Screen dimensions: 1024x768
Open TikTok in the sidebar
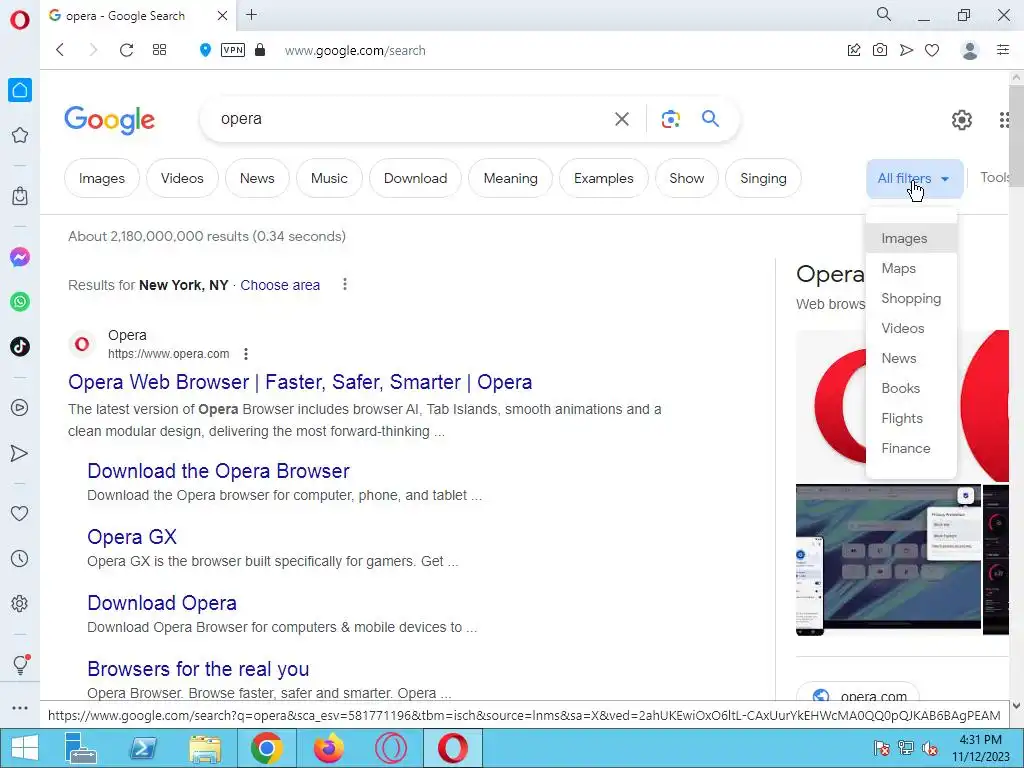point(20,346)
